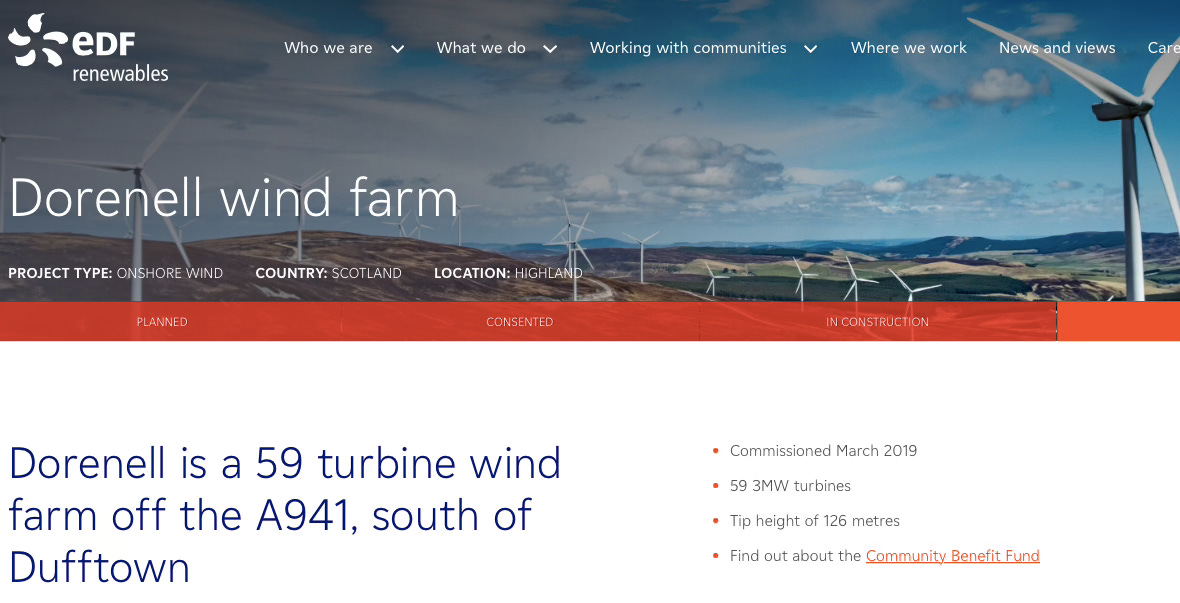
Task: Click the Dorenell is a 59 turbine heading
Action: coord(285,515)
